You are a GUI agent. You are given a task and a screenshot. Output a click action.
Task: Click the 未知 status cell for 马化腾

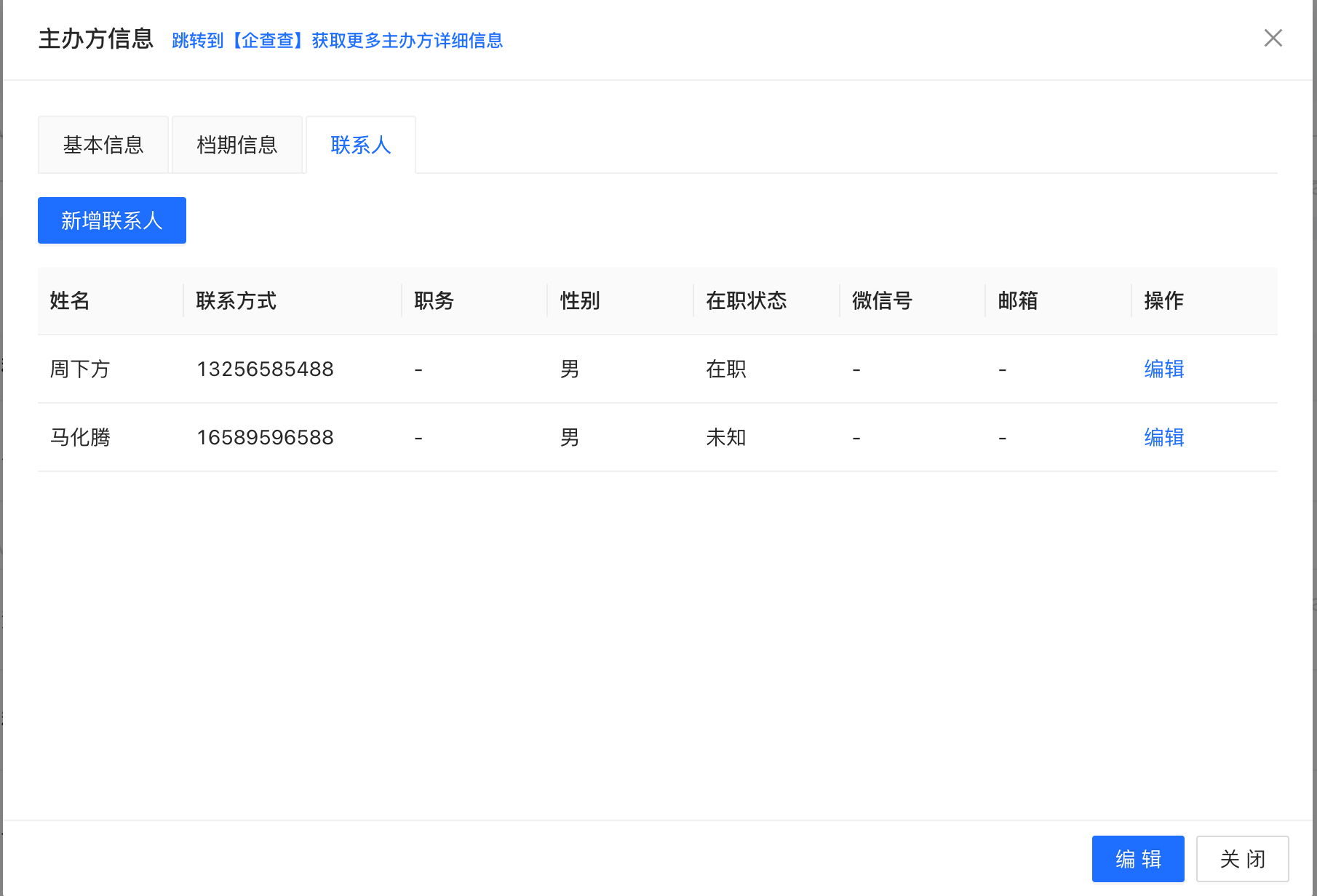[726, 438]
